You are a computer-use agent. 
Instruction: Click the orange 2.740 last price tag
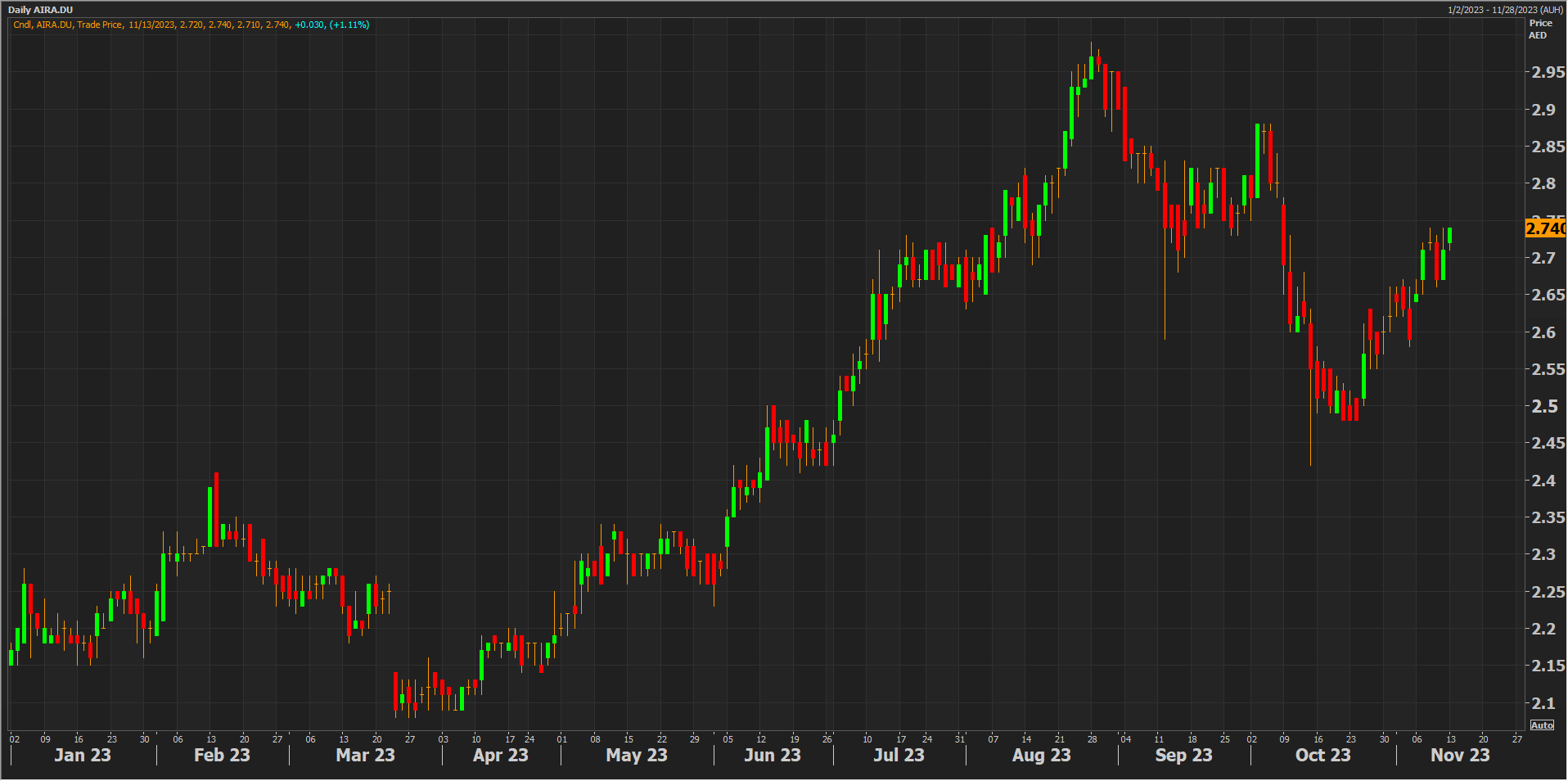click(1545, 228)
